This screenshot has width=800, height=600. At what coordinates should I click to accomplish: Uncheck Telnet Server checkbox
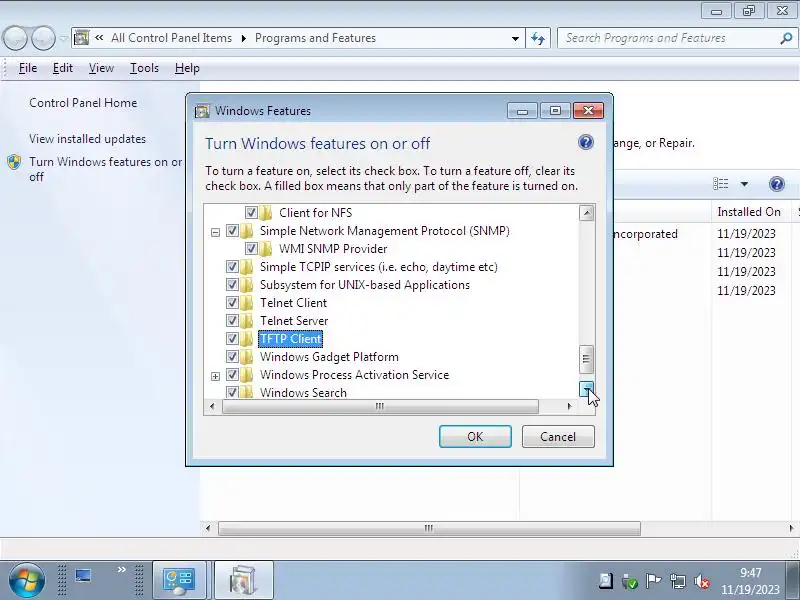coord(232,320)
